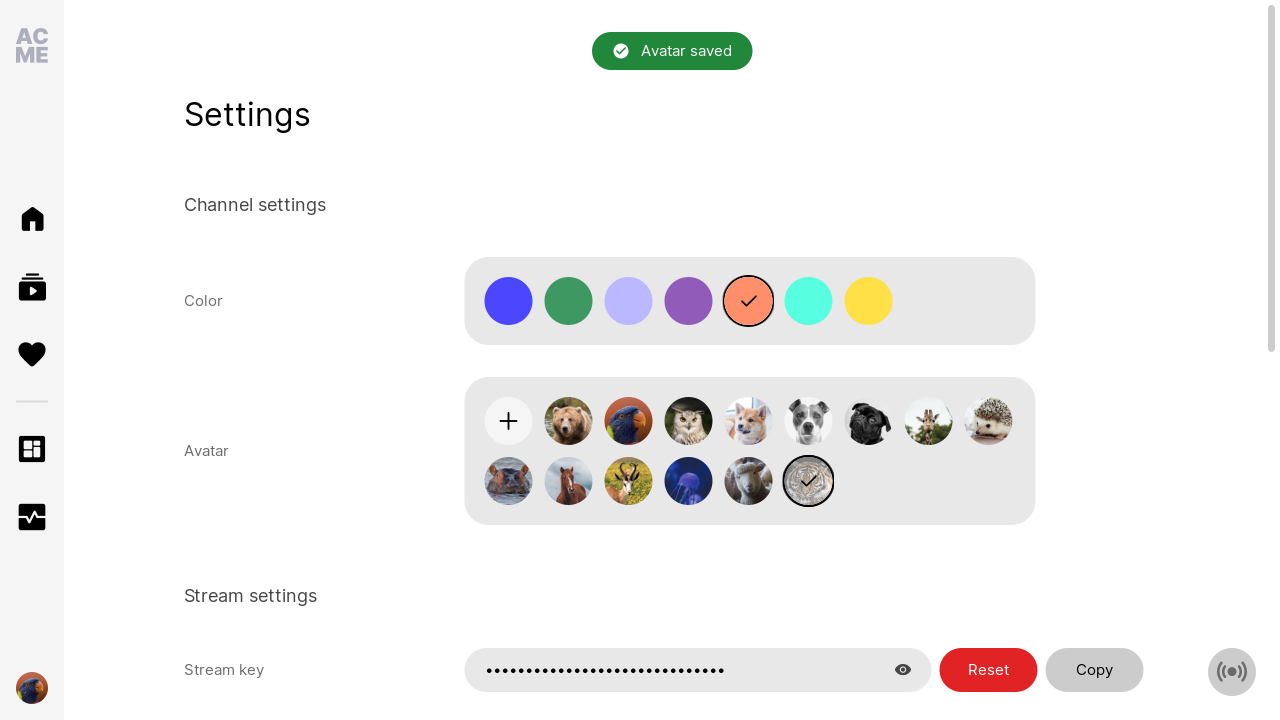This screenshot has width=1280, height=720.
Task: Add a new avatar with plus button
Action: [x=508, y=421]
